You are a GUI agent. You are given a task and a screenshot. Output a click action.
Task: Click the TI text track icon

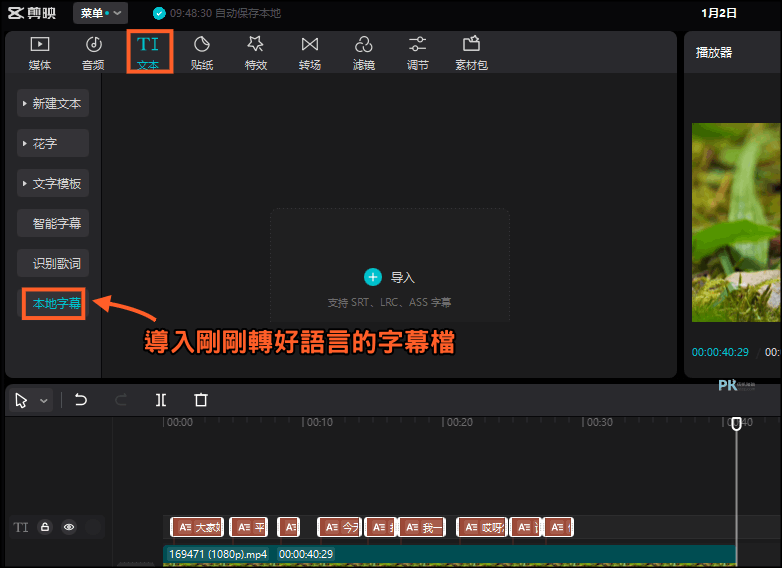20,527
